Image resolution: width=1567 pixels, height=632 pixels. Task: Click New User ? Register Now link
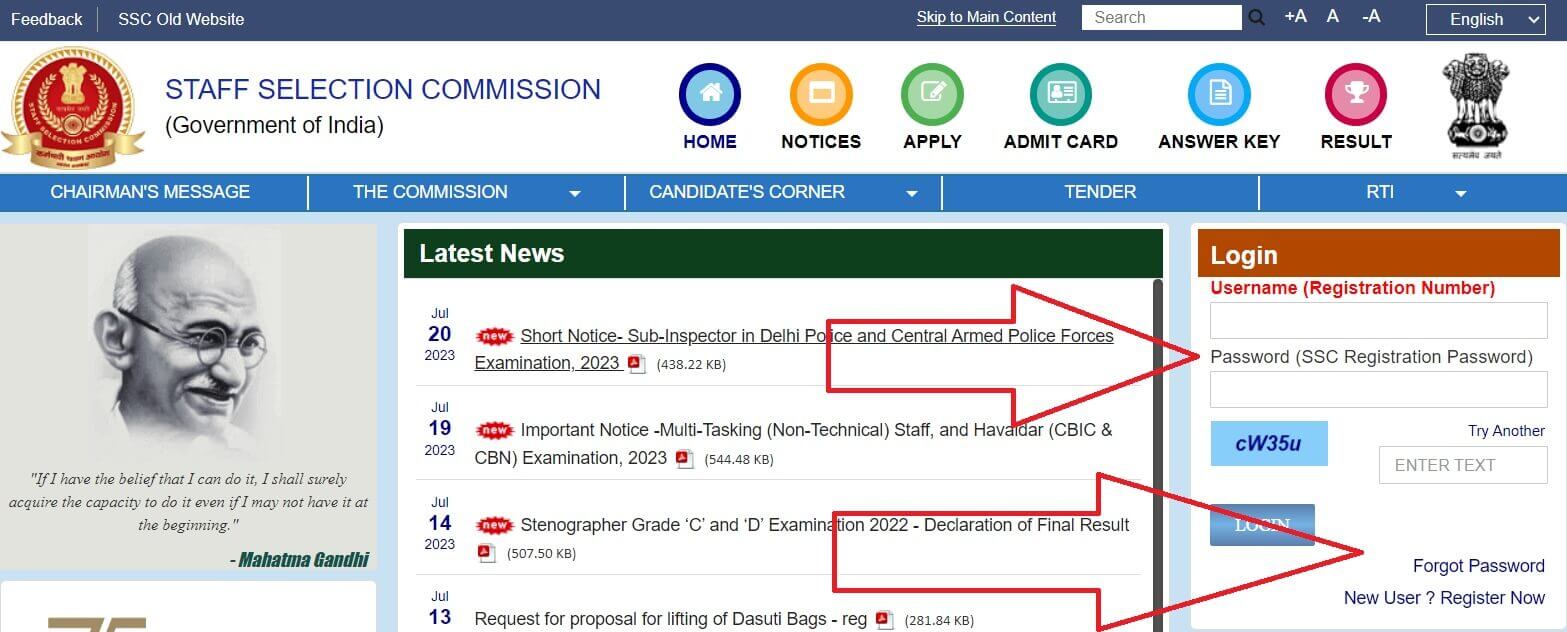coord(1444,598)
